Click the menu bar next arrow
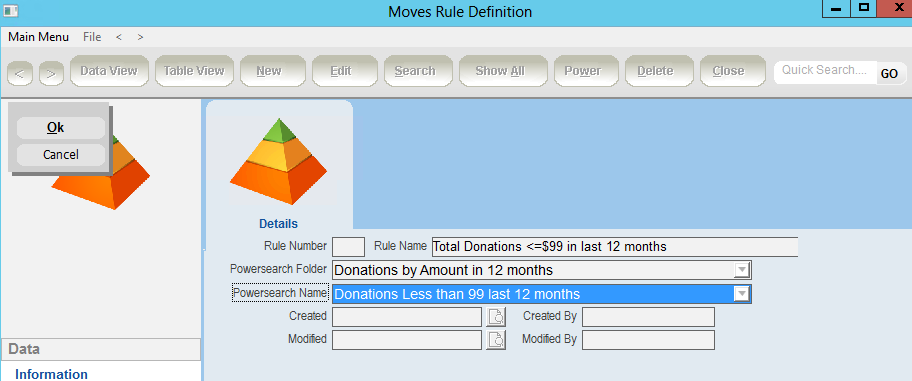The height and width of the screenshot is (381, 912). 140,37
